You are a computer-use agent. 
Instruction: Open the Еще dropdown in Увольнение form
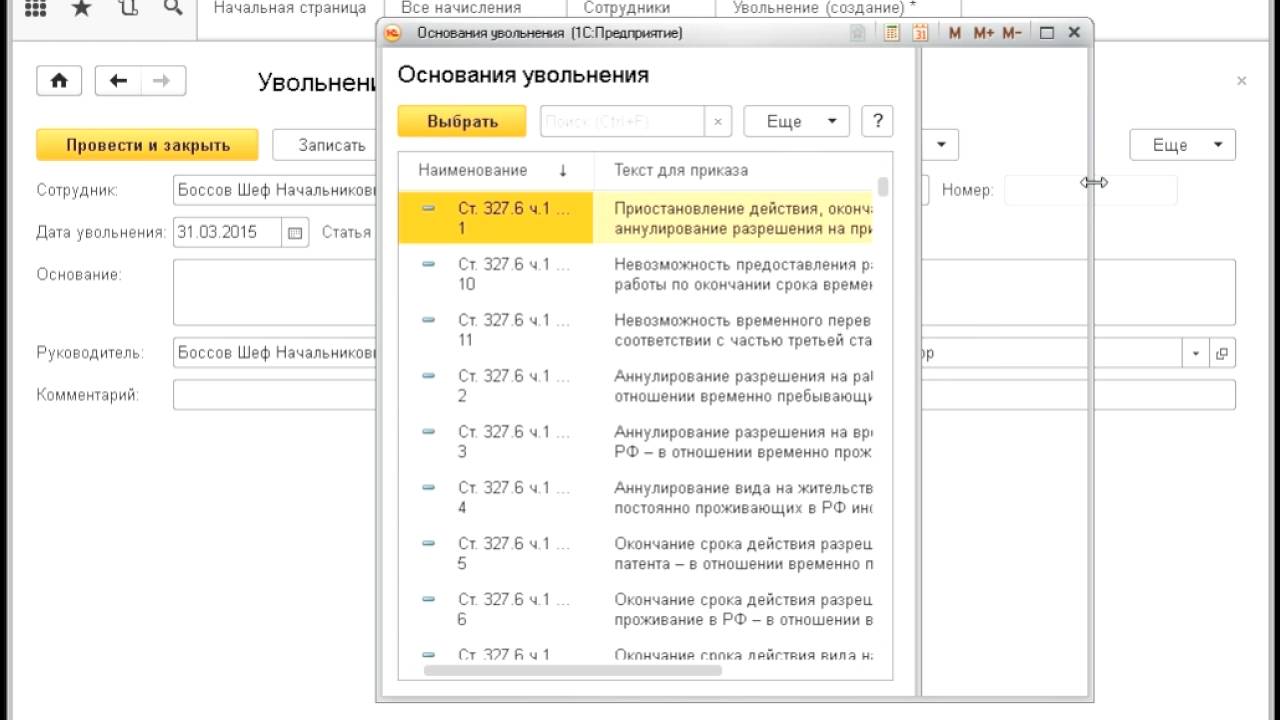click(1183, 145)
